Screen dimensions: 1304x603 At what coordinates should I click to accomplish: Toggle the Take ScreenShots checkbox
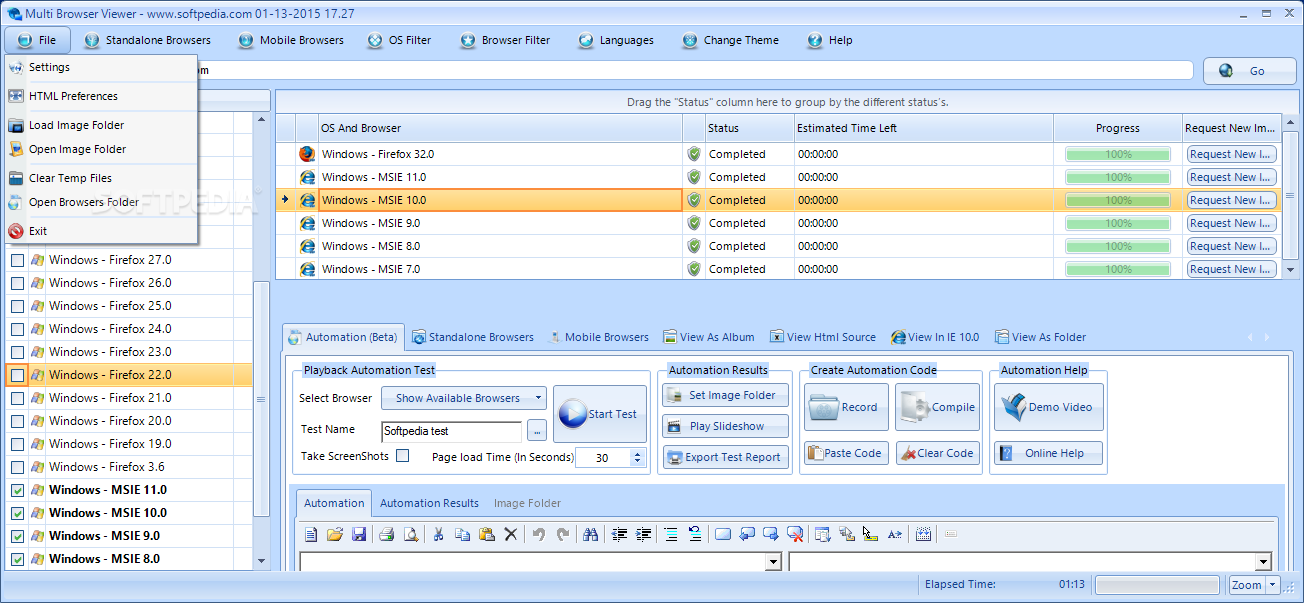[x=403, y=456]
